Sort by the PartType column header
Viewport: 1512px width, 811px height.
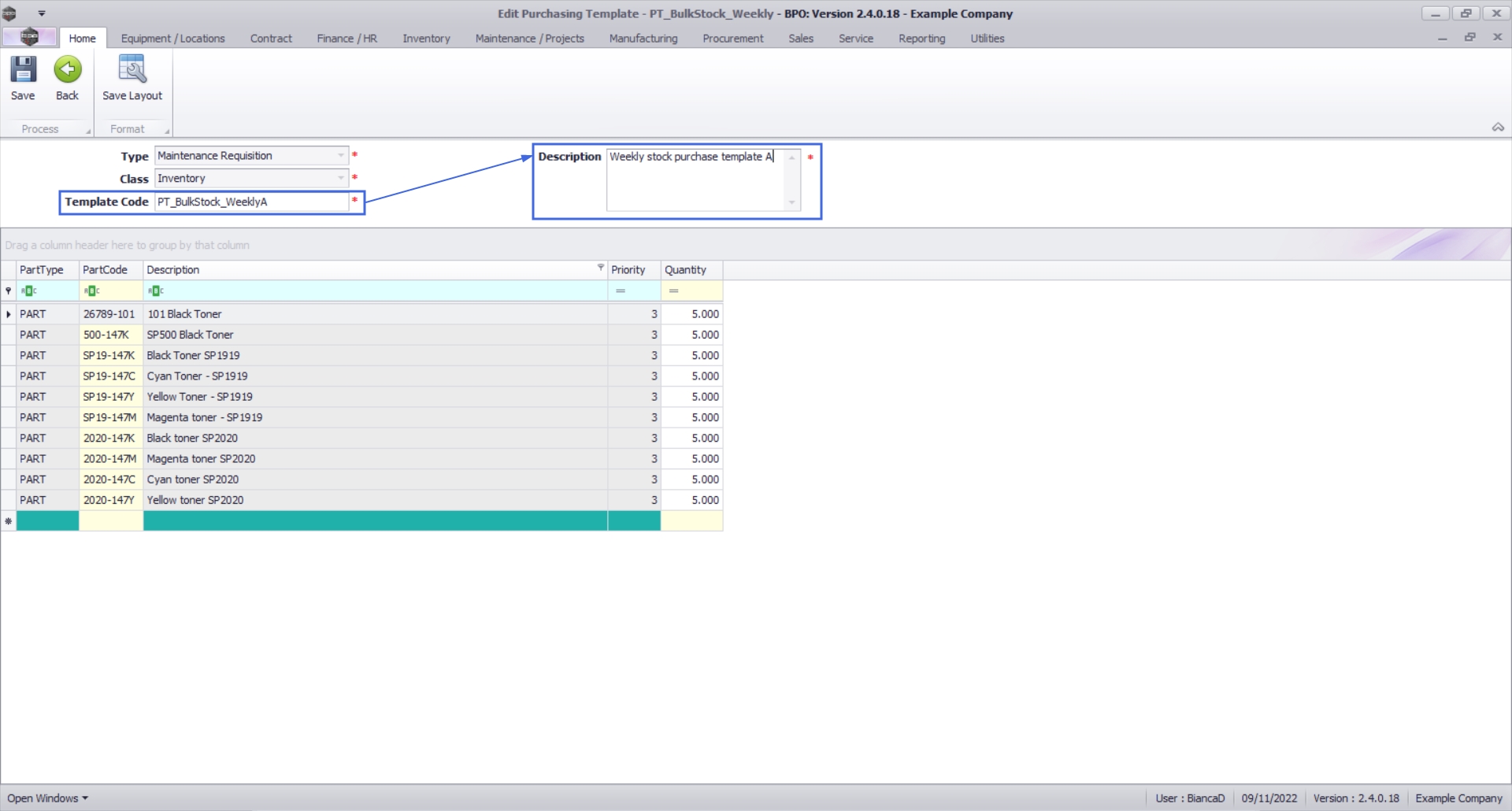coord(47,270)
